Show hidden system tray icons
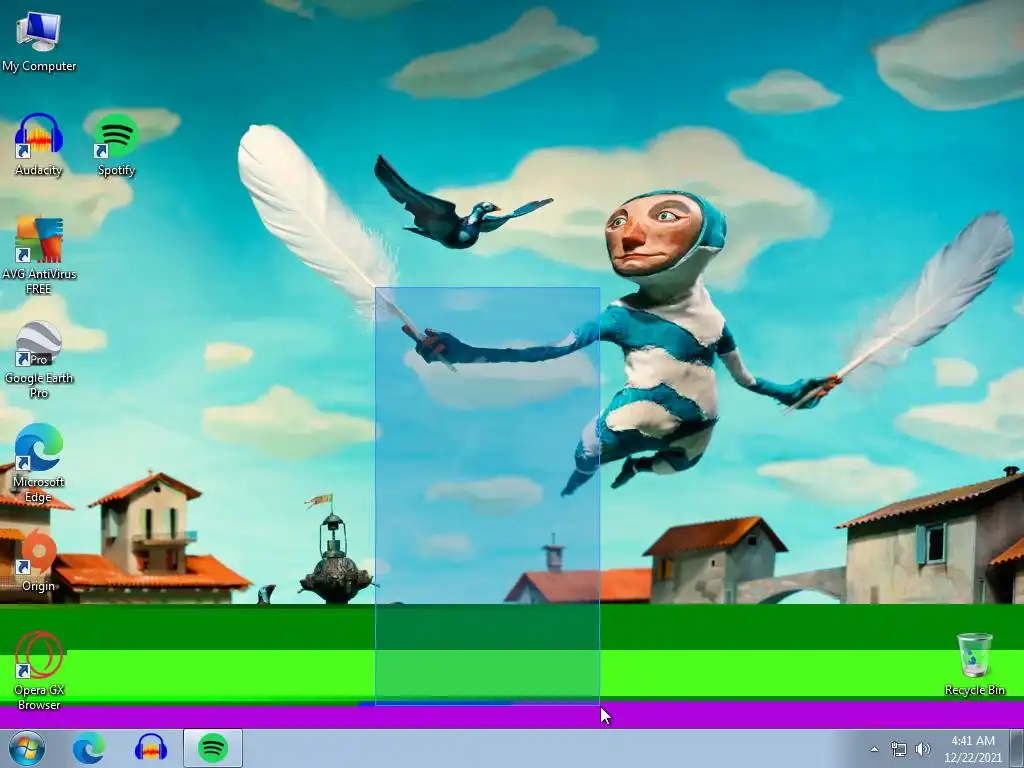The width and height of the screenshot is (1024, 768). pyautogui.click(x=874, y=749)
